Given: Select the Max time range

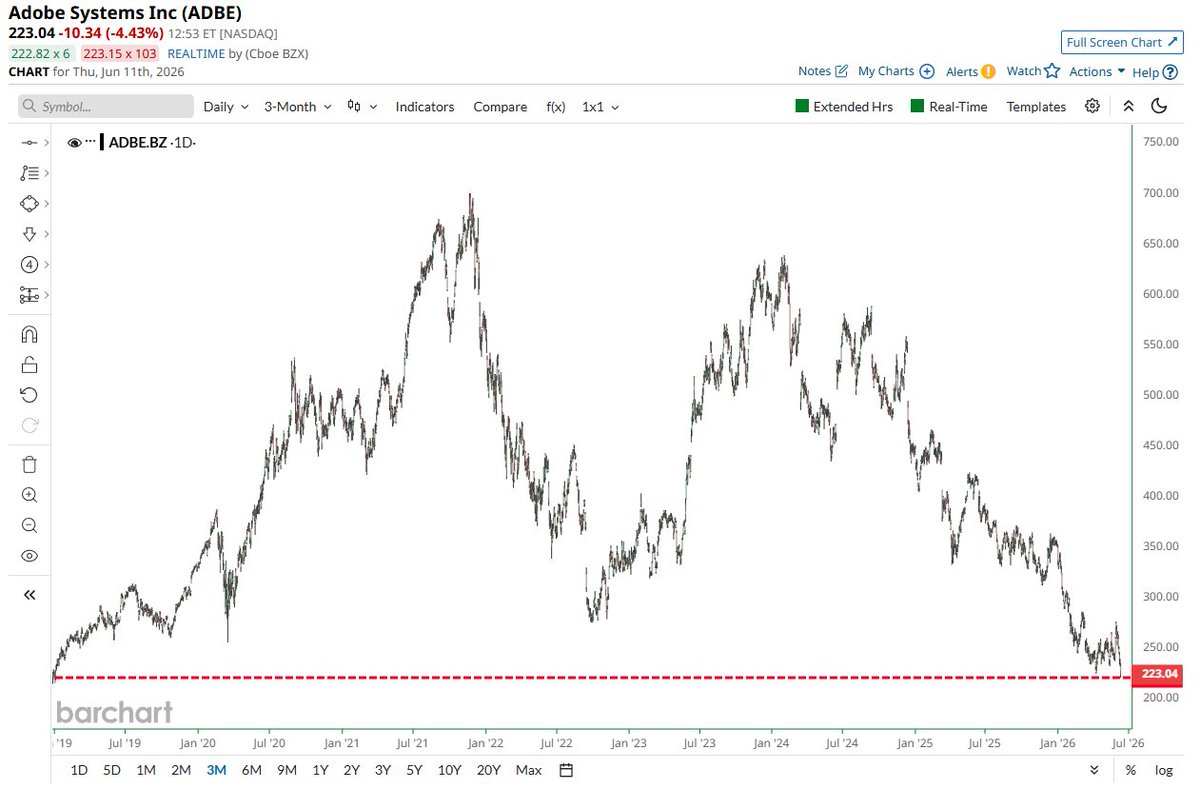Looking at the screenshot, I should click(x=529, y=770).
